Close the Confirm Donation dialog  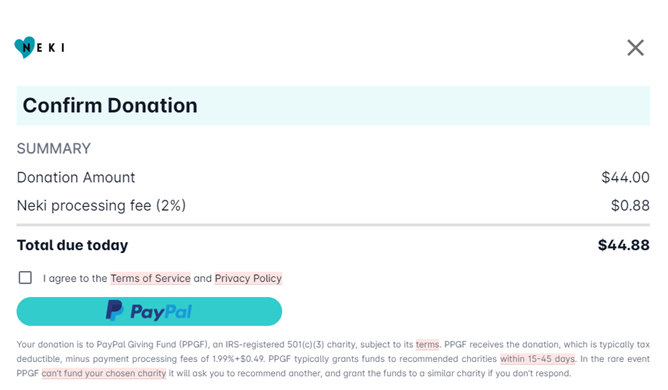pos(635,48)
